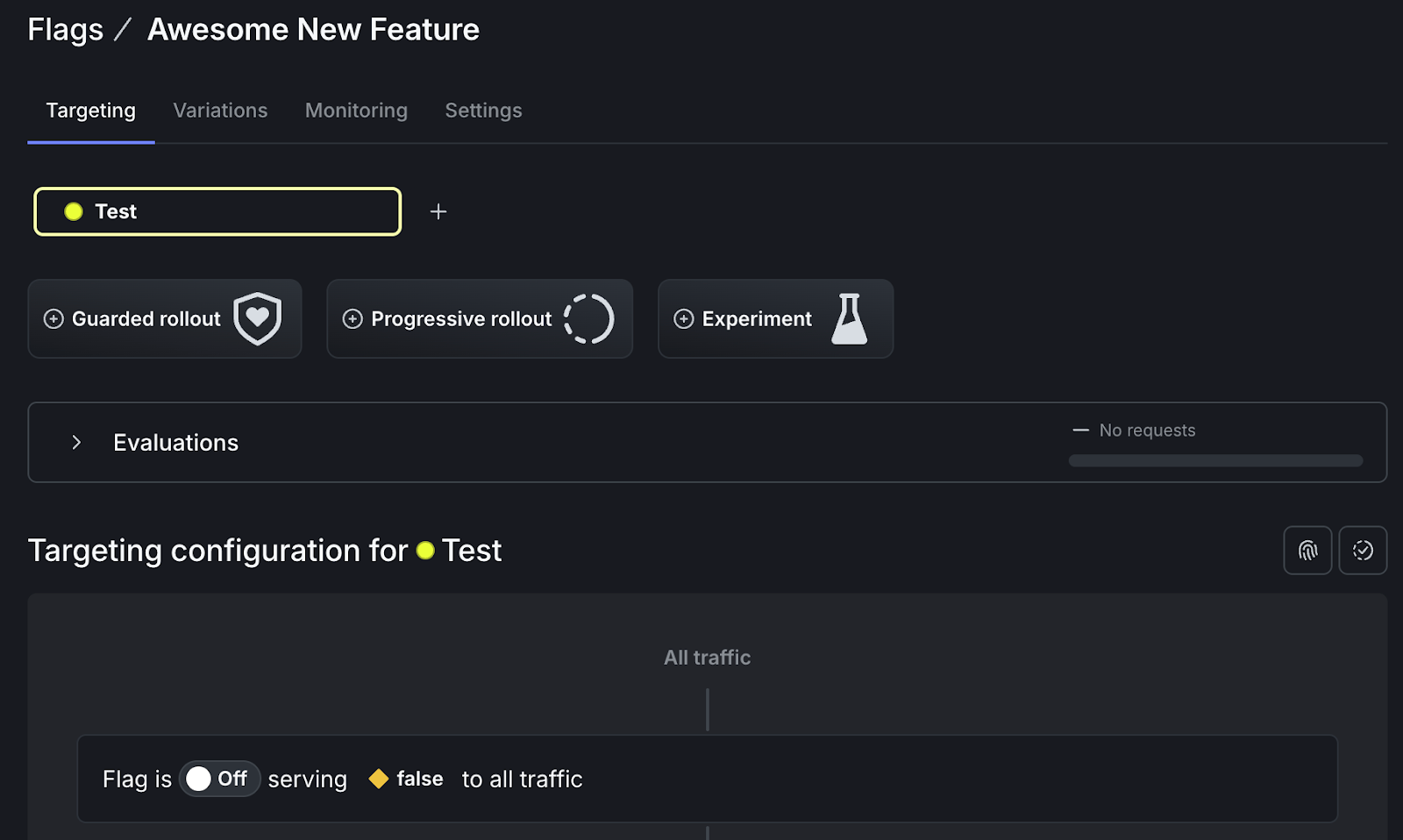Click the plus button to add an environment
This screenshot has width=1403, height=840.
pos(438,211)
